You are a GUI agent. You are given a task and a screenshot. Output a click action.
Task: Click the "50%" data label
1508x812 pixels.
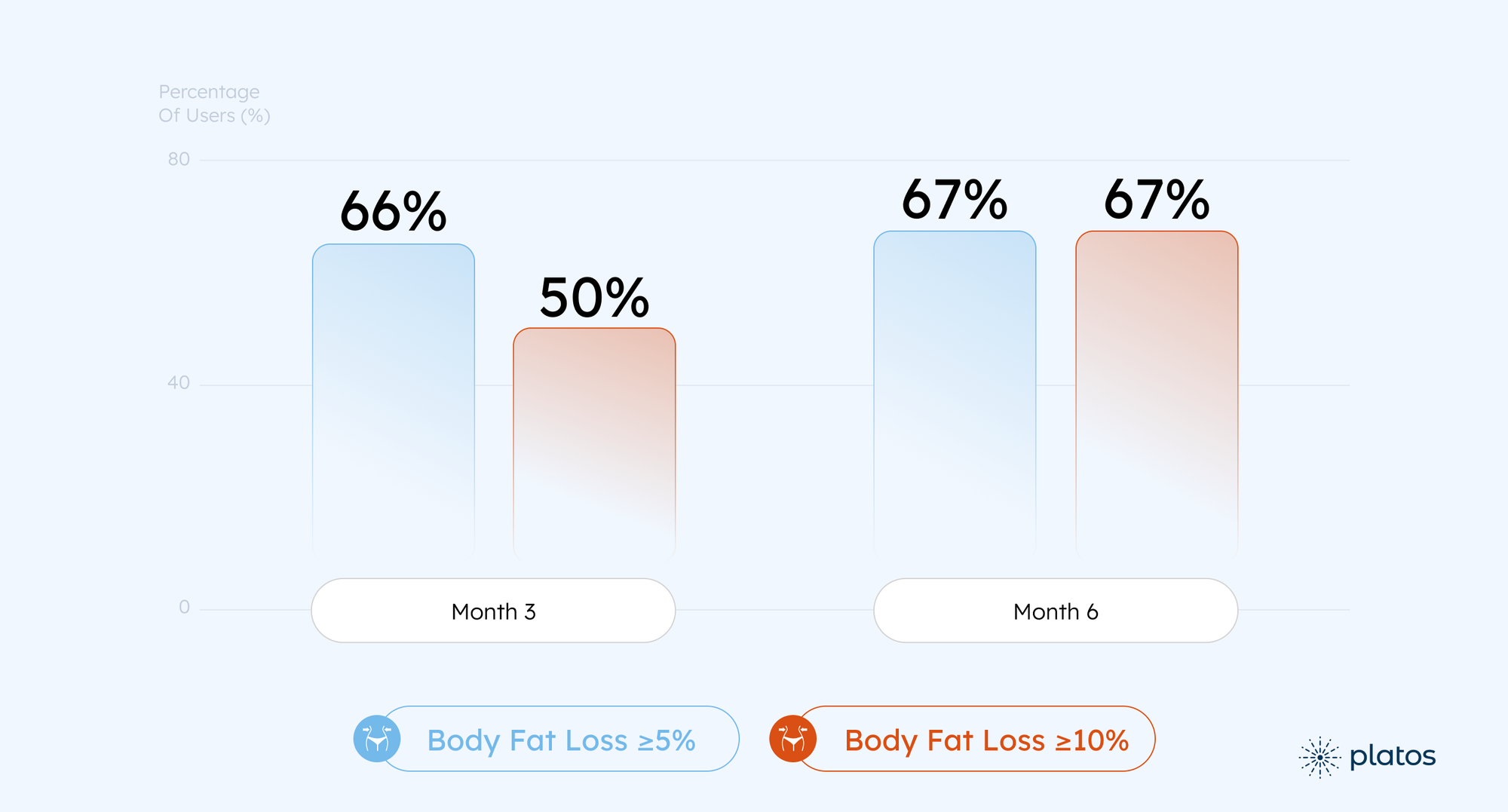(x=594, y=298)
